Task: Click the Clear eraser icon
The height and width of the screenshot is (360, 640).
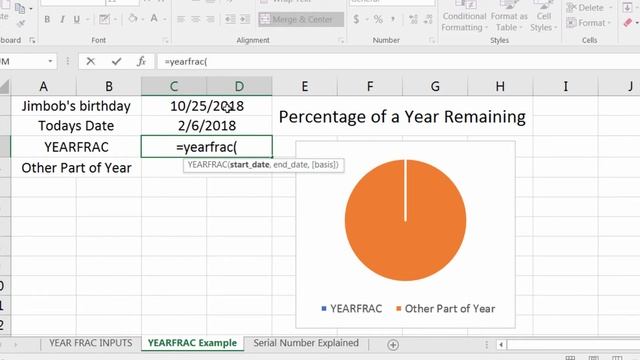Action: (x=628, y=23)
